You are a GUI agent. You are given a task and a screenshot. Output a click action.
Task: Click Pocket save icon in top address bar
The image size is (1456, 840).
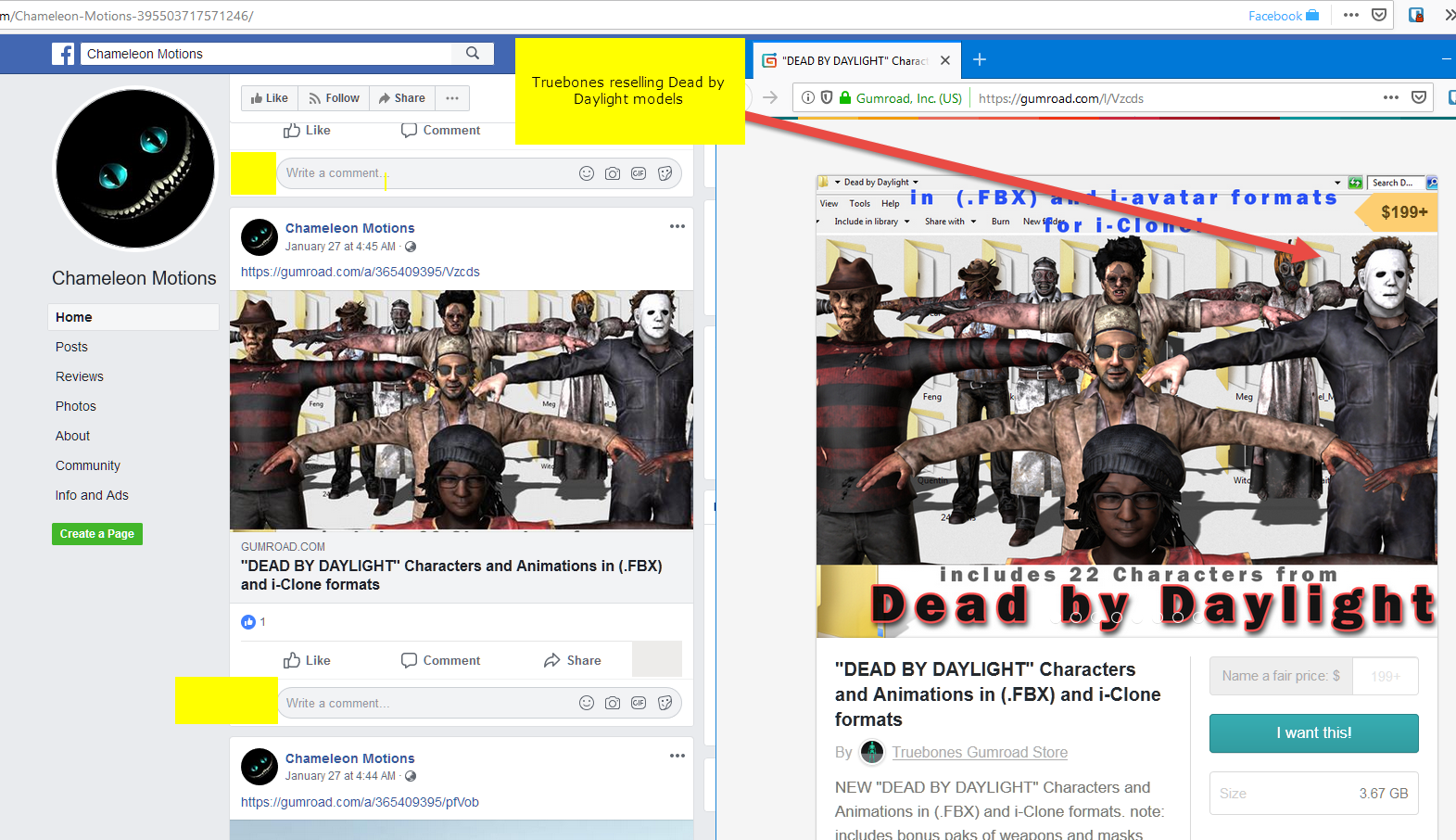tap(1379, 15)
